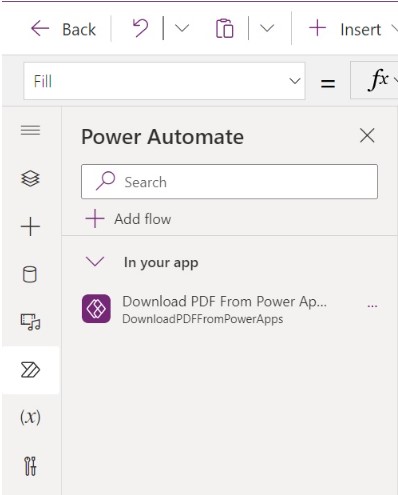
Task: Expand the paste options chevron
Action: point(267,28)
